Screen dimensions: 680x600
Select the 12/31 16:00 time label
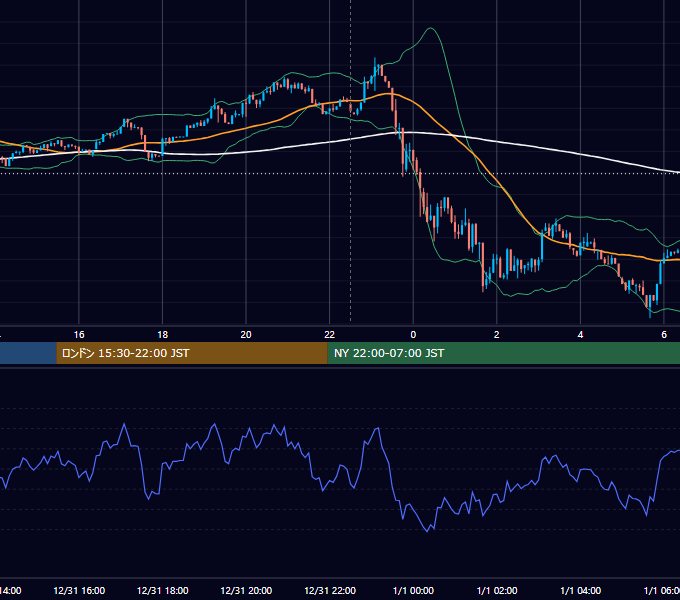coord(79,590)
